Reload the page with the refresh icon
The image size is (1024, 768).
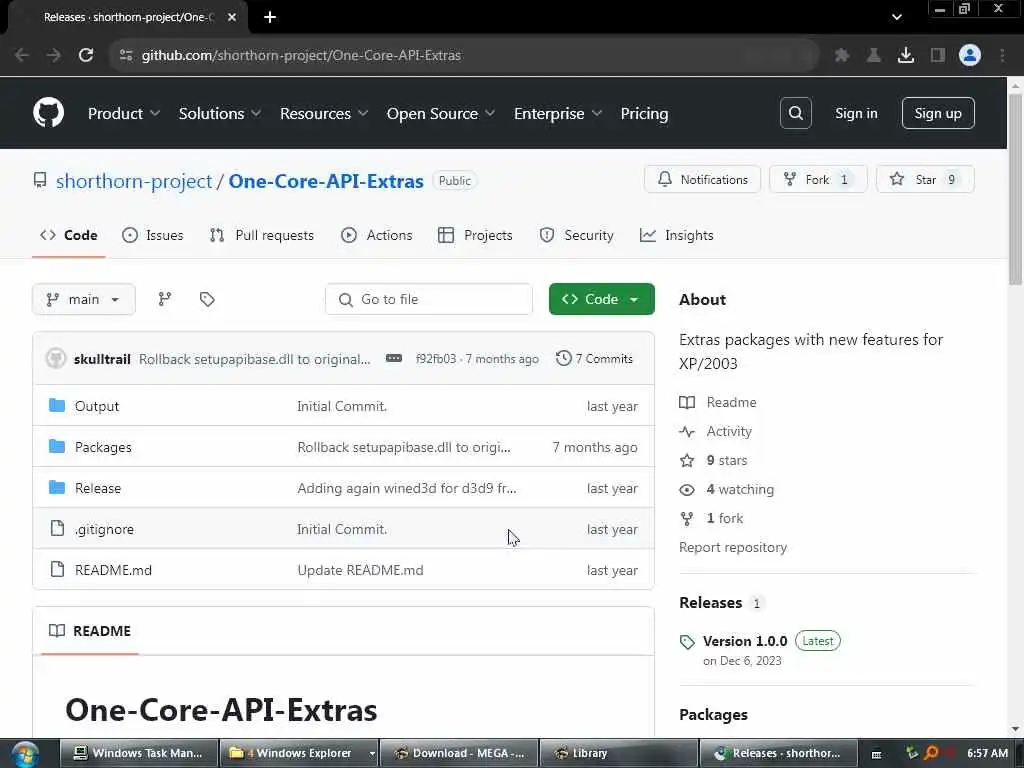coord(86,55)
